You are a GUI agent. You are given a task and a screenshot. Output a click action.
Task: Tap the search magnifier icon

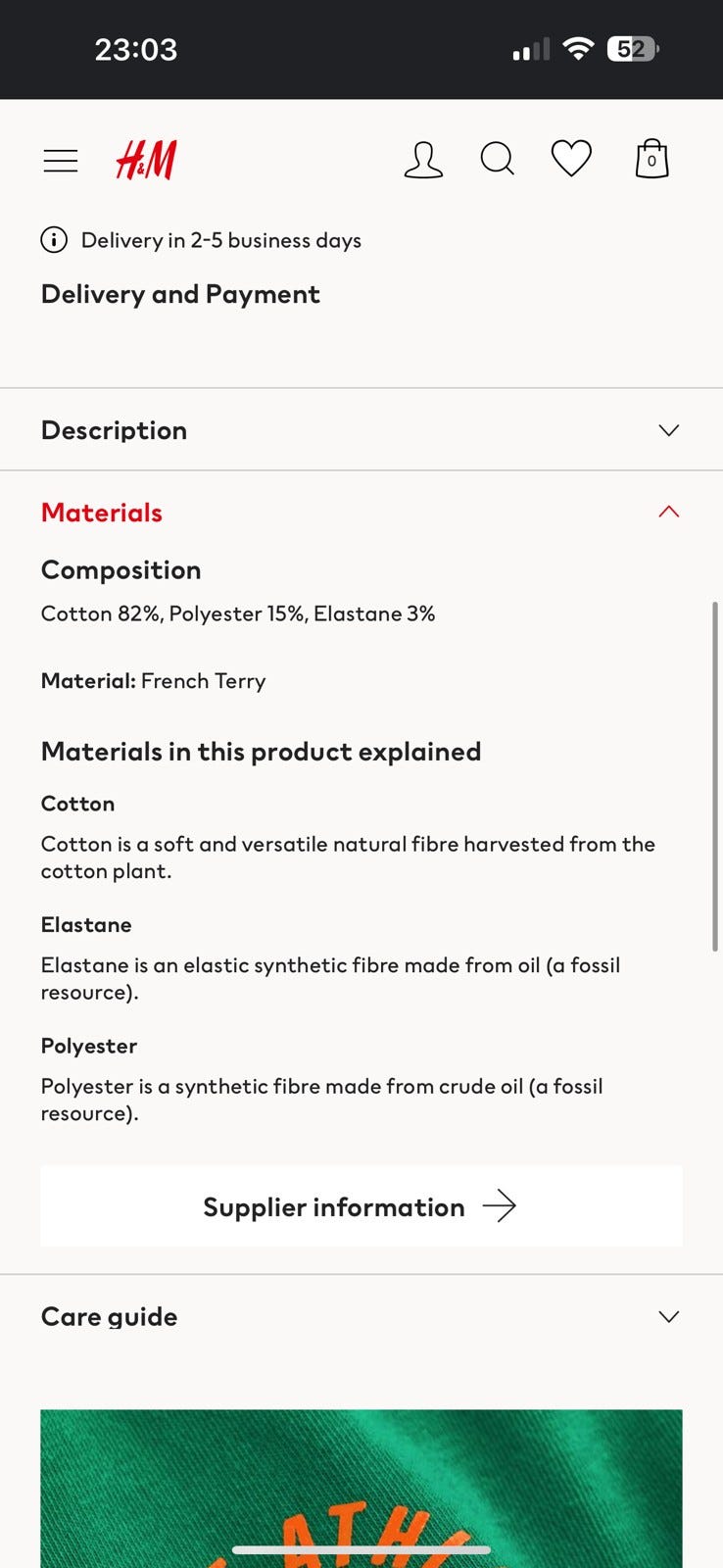point(497,159)
